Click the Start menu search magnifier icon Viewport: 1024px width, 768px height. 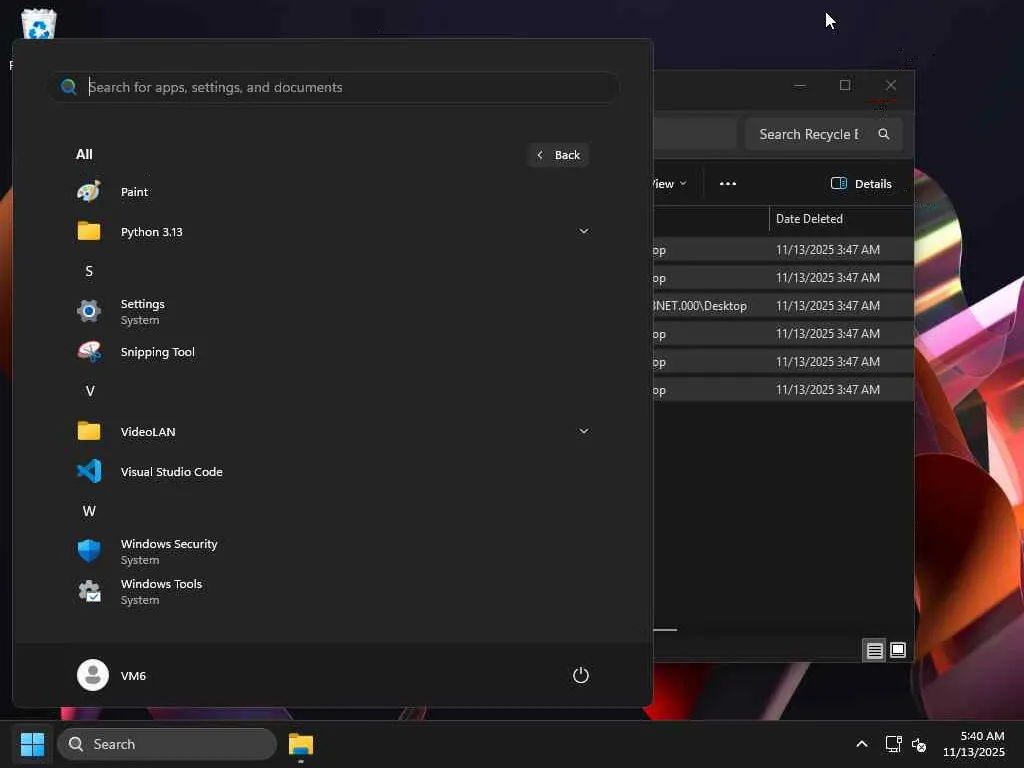tap(68, 87)
